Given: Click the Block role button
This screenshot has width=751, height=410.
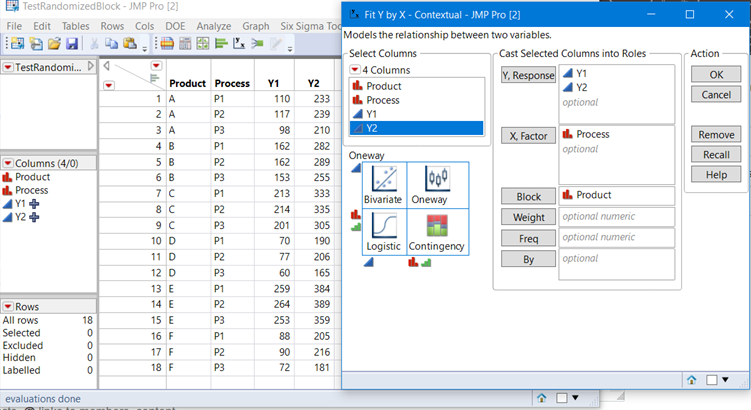Looking at the screenshot, I should [528, 196].
